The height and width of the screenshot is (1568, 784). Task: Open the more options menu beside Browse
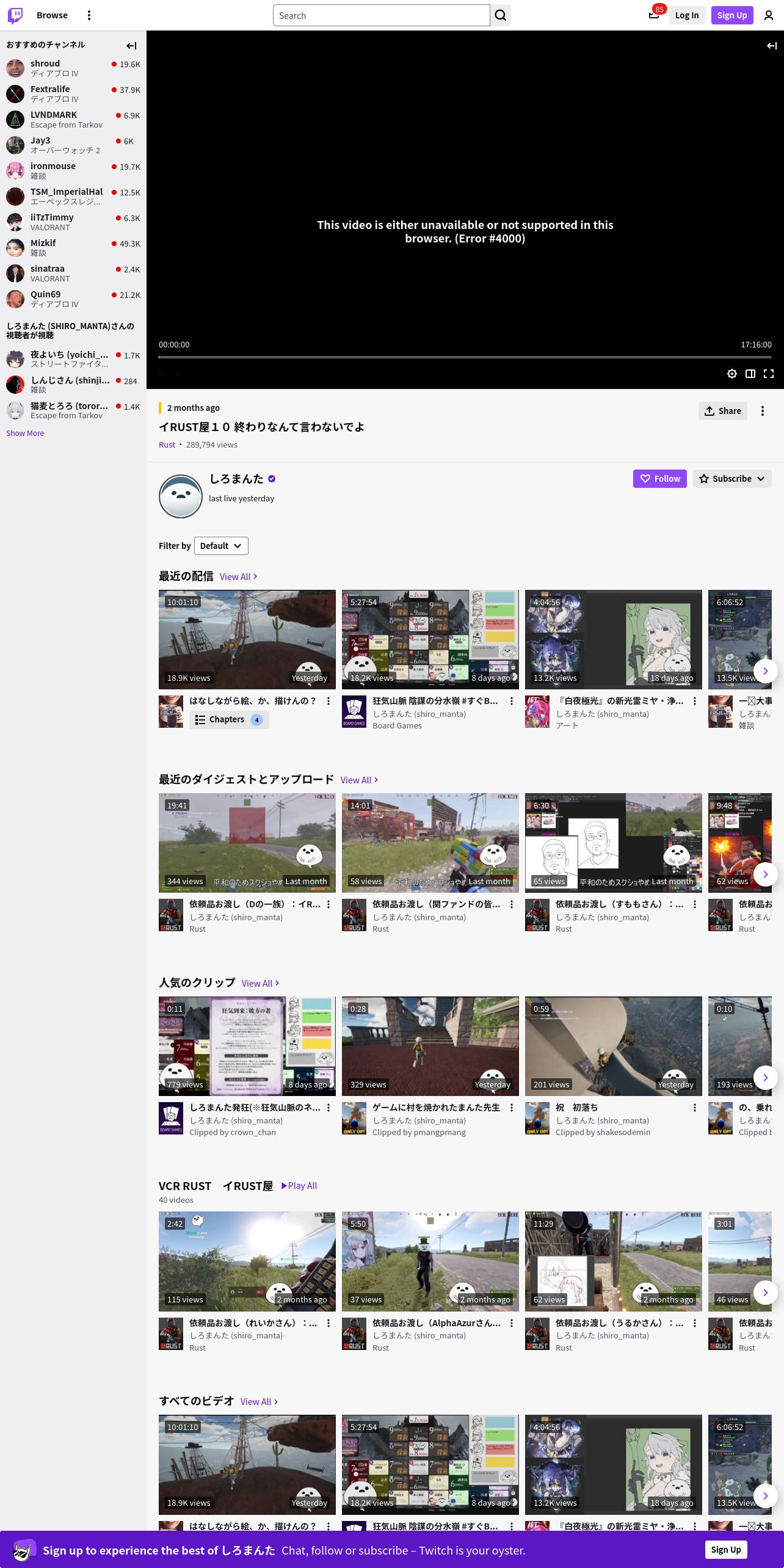(89, 15)
